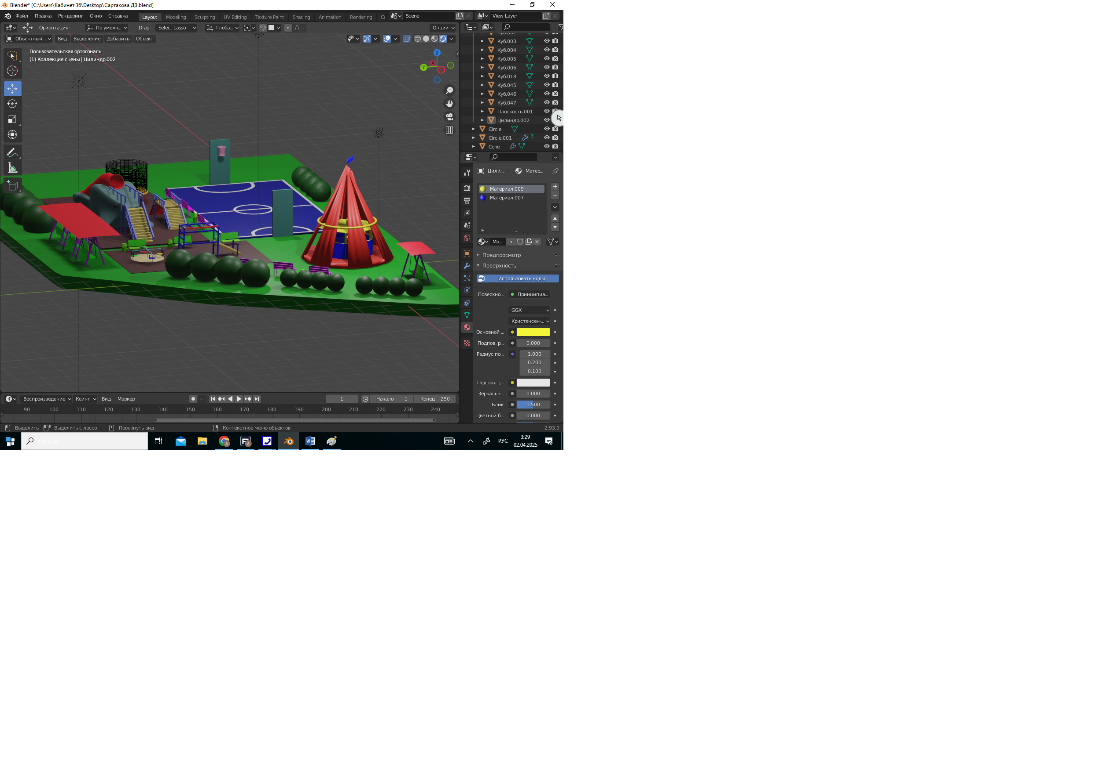
Task: Click the yellow base color swatch
Action: pos(532,332)
